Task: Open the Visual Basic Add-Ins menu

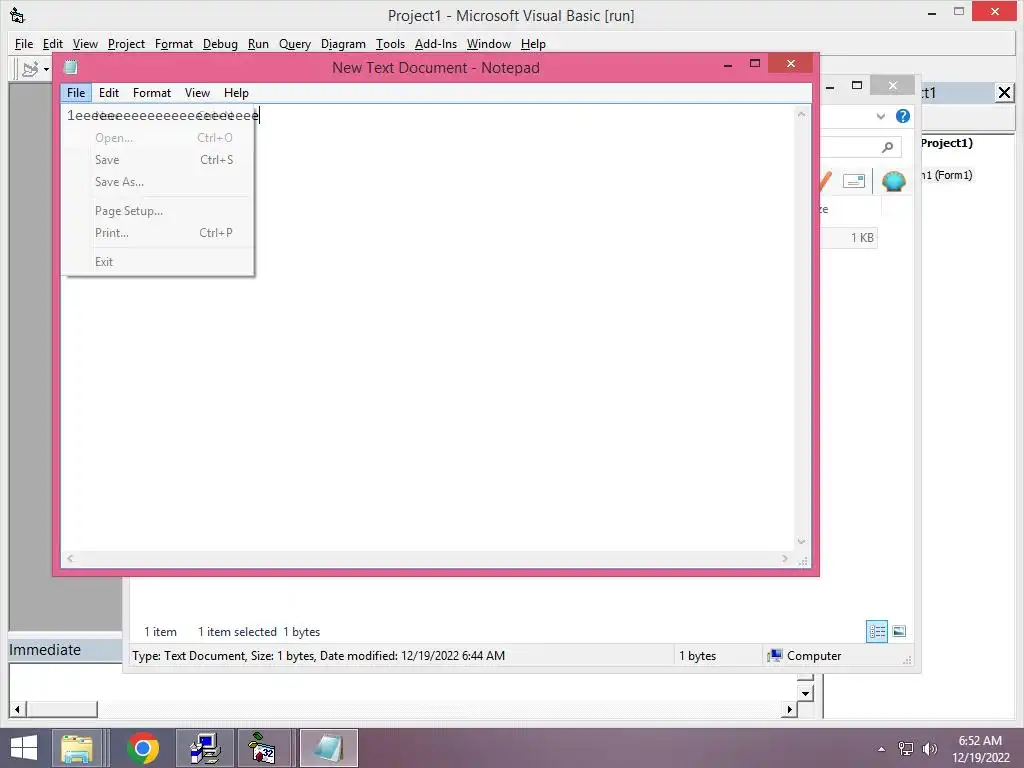Action: point(436,44)
